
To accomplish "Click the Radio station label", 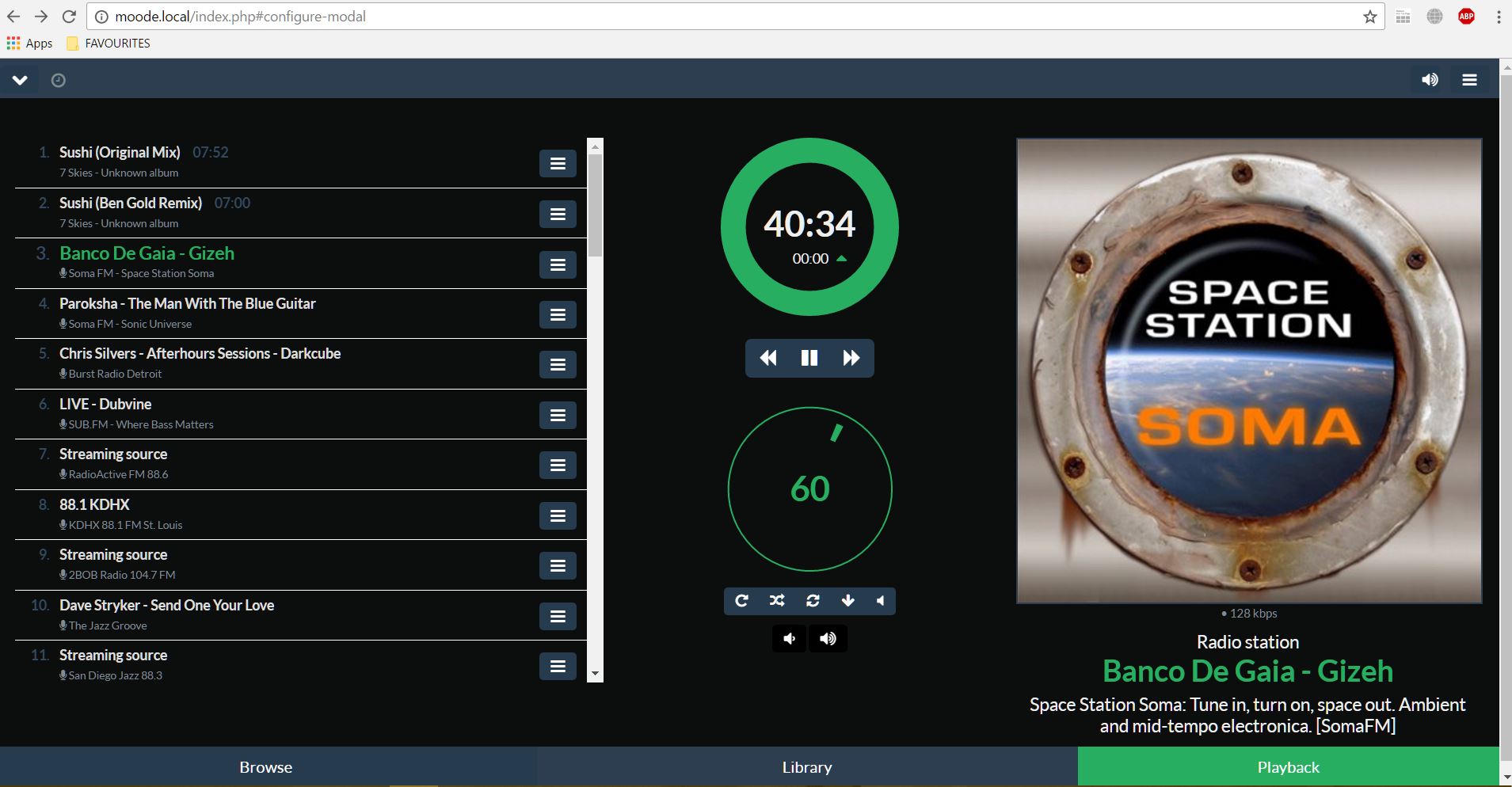I will click(1248, 642).
